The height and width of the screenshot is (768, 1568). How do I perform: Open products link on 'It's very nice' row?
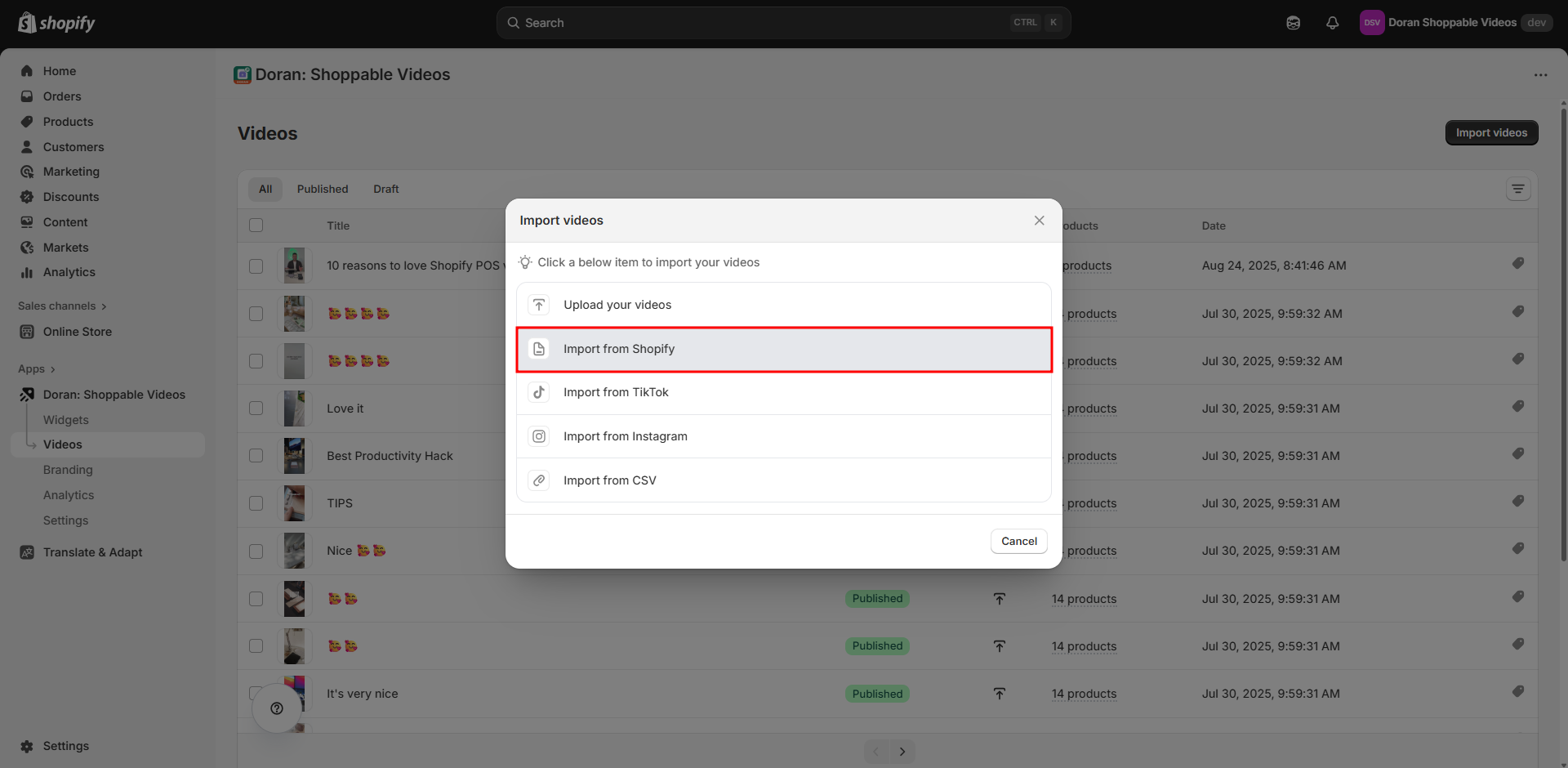1084,694
